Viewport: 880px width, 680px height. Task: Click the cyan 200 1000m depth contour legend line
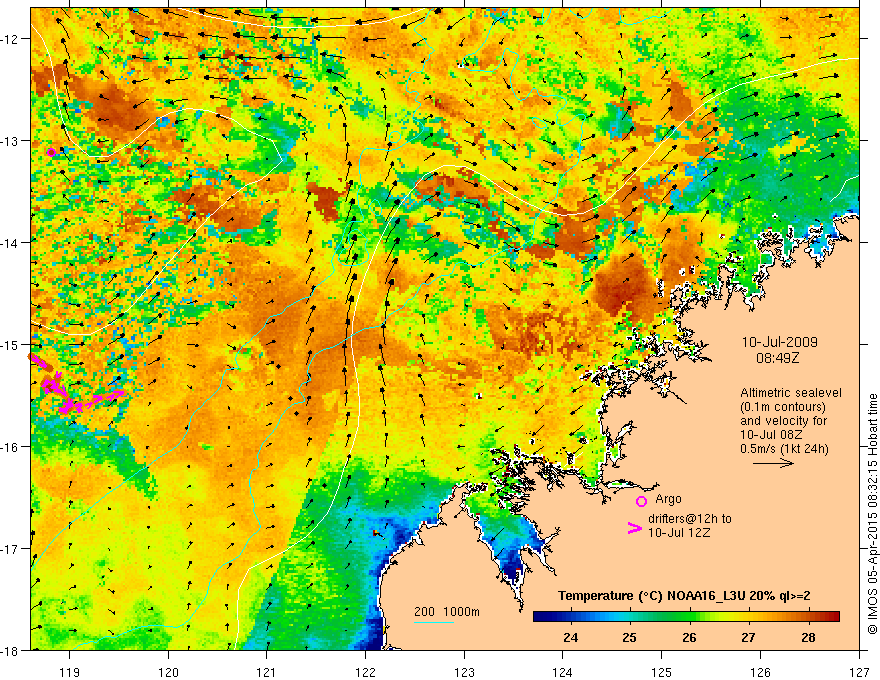tap(434, 622)
